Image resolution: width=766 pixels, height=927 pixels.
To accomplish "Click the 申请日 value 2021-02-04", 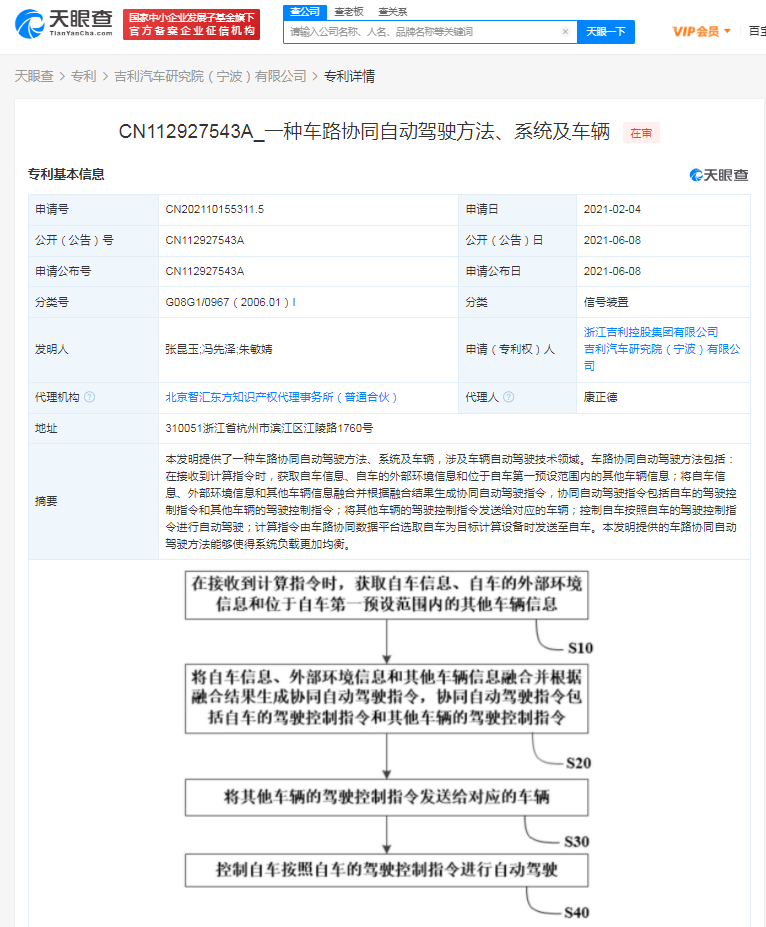I will click(x=612, y=209).
